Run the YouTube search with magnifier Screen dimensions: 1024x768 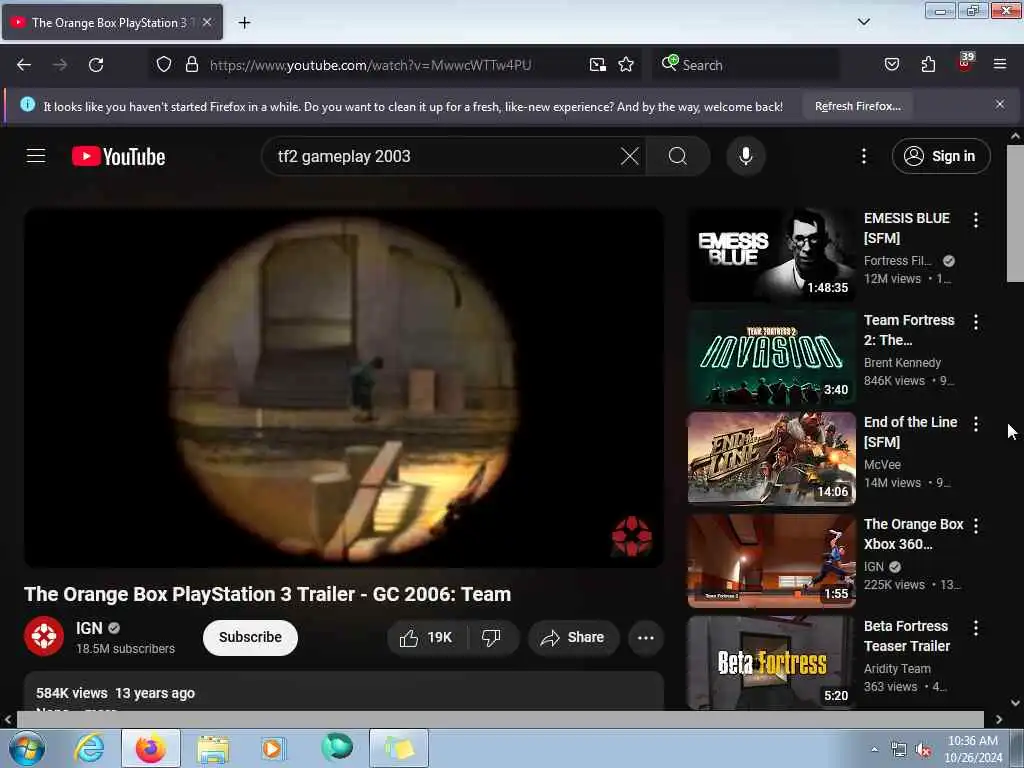[678, 156]
